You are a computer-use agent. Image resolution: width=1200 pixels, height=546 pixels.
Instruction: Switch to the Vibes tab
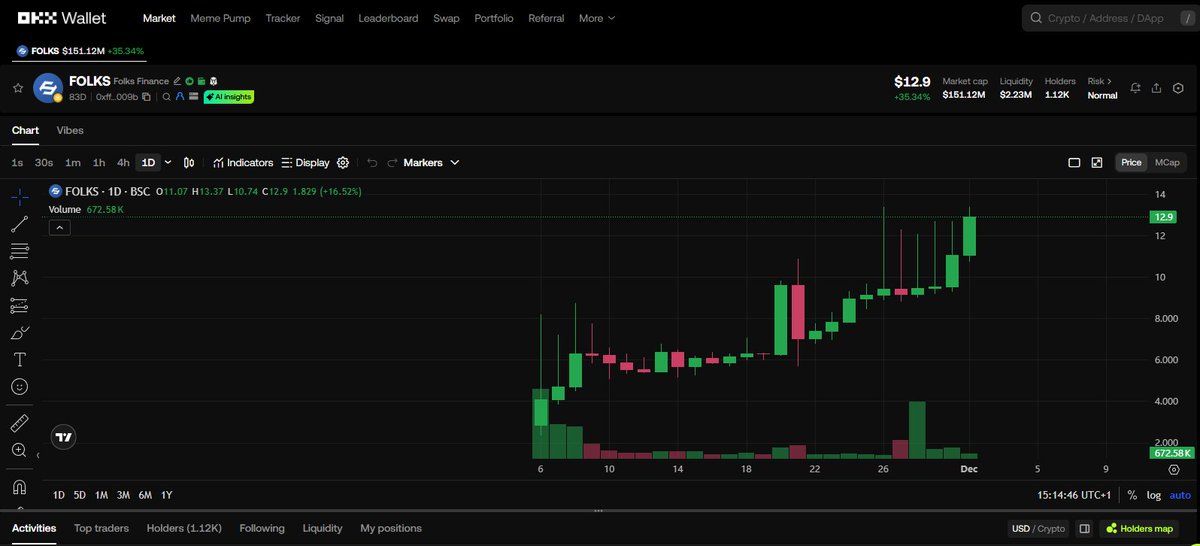[x=70, y=130]
